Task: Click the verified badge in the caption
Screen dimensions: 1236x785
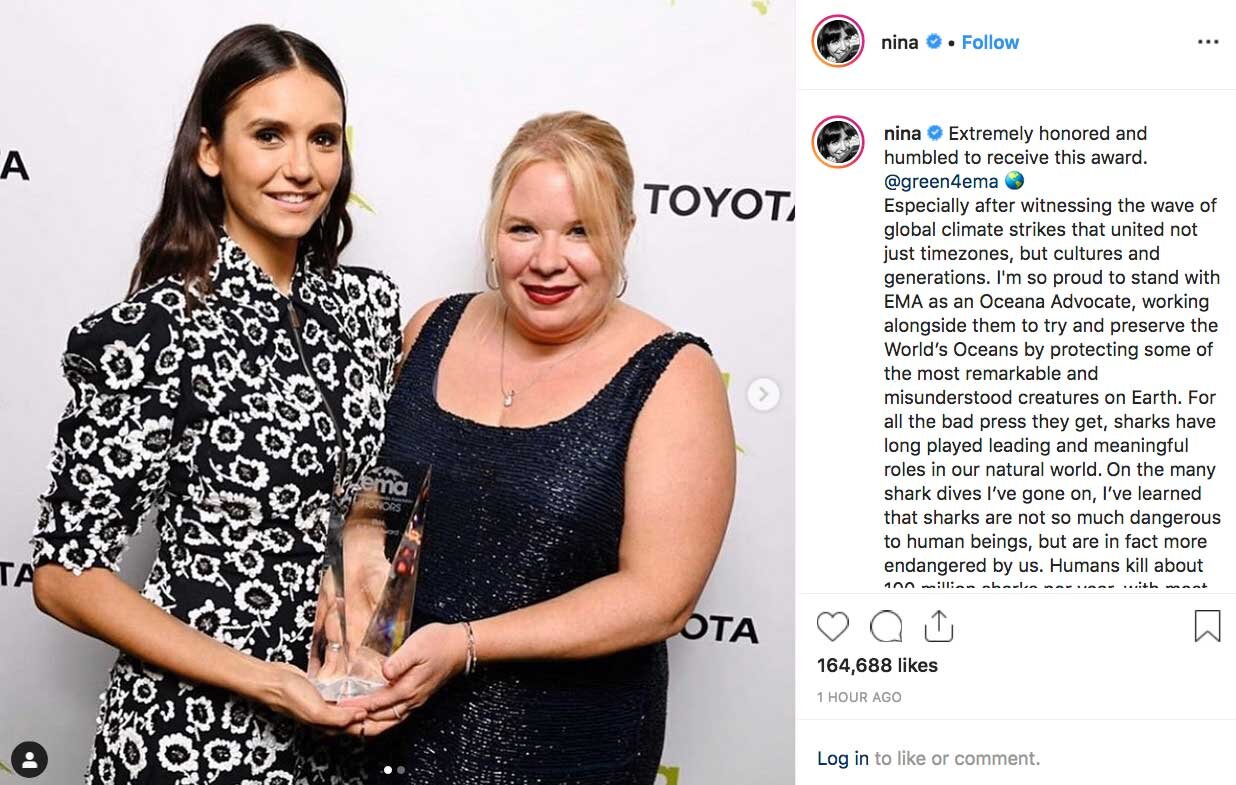Action: pos(935,133)
